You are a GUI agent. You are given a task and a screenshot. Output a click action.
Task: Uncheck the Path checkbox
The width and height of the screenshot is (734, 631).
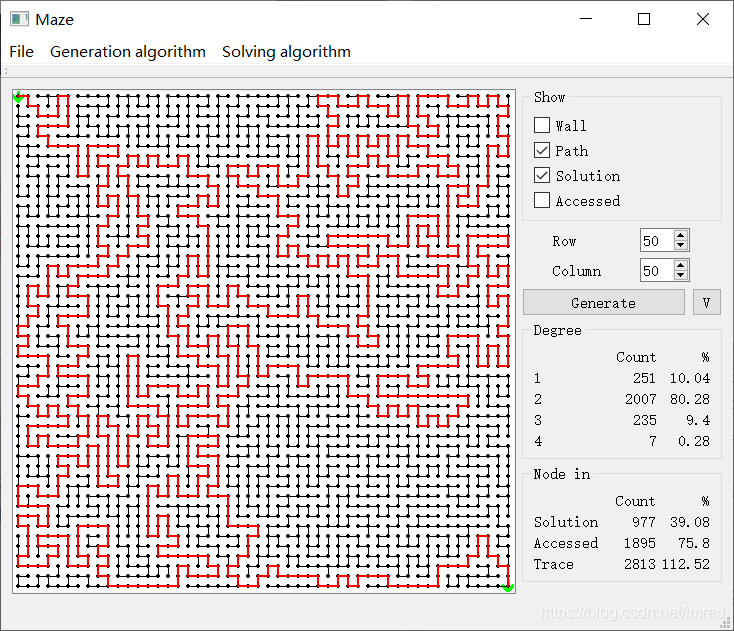542,150
